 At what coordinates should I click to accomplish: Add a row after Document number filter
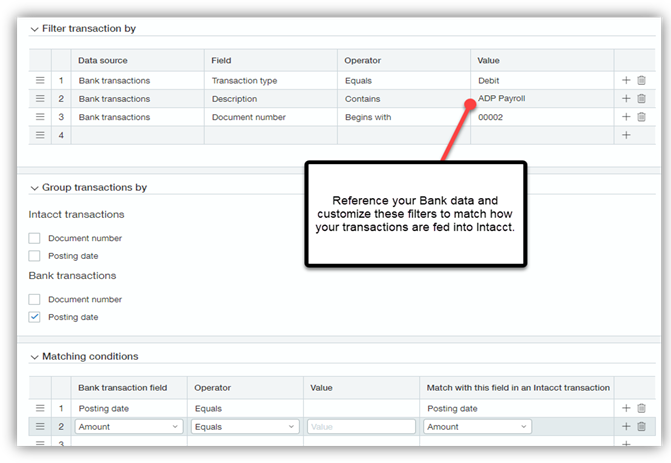[626, 117]
